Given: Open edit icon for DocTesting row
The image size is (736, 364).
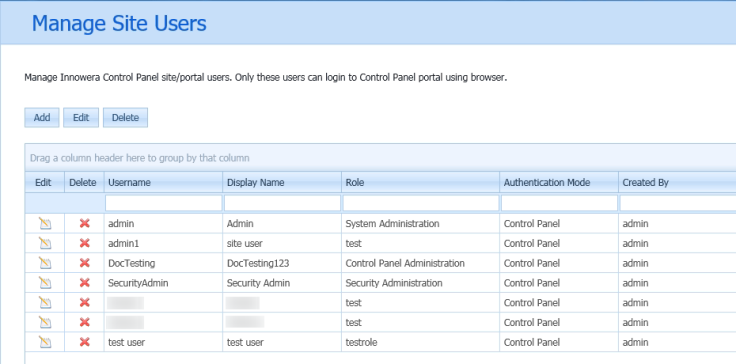Looking at the screenshot, I should [x=45, y=263].
